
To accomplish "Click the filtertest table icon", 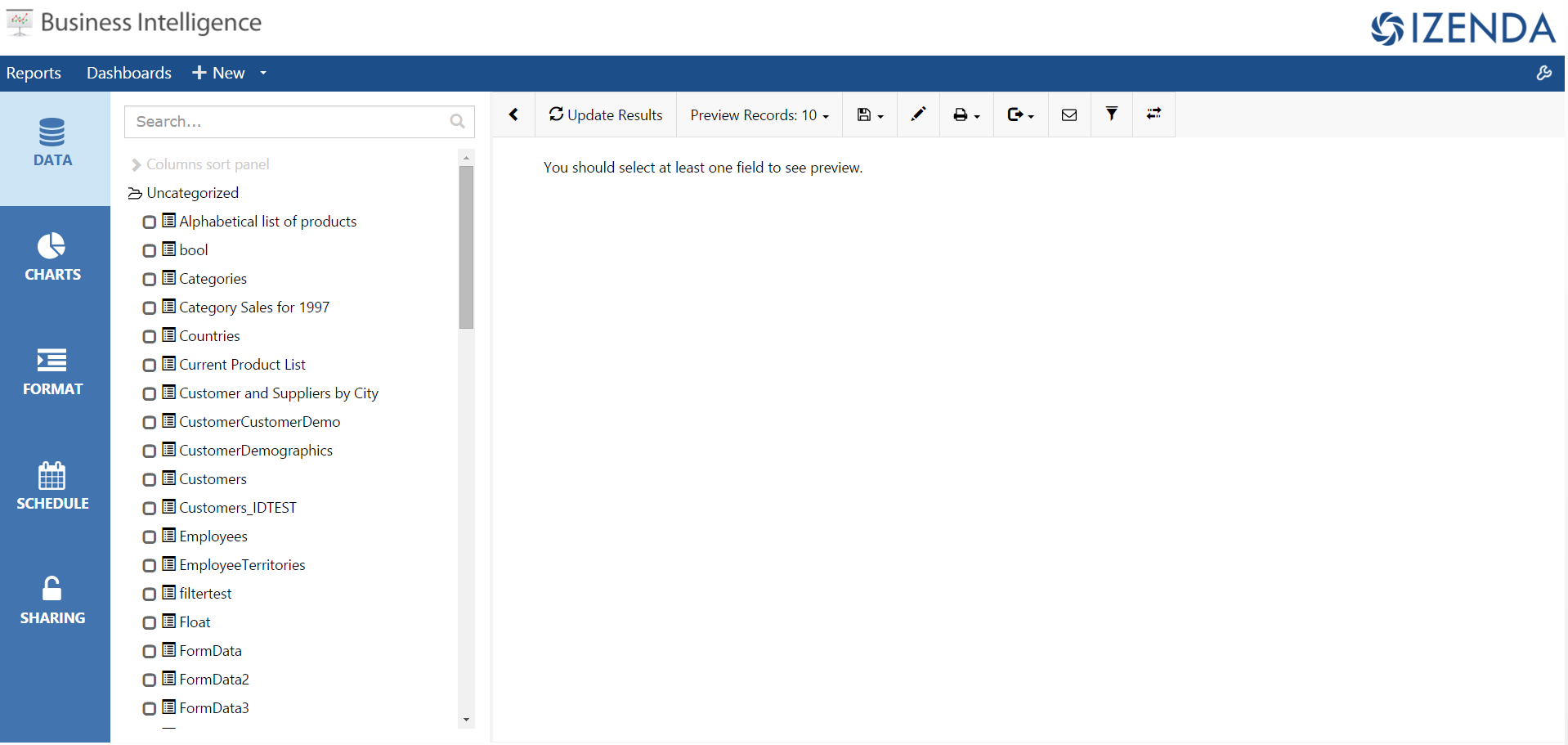I will [169, 593].
